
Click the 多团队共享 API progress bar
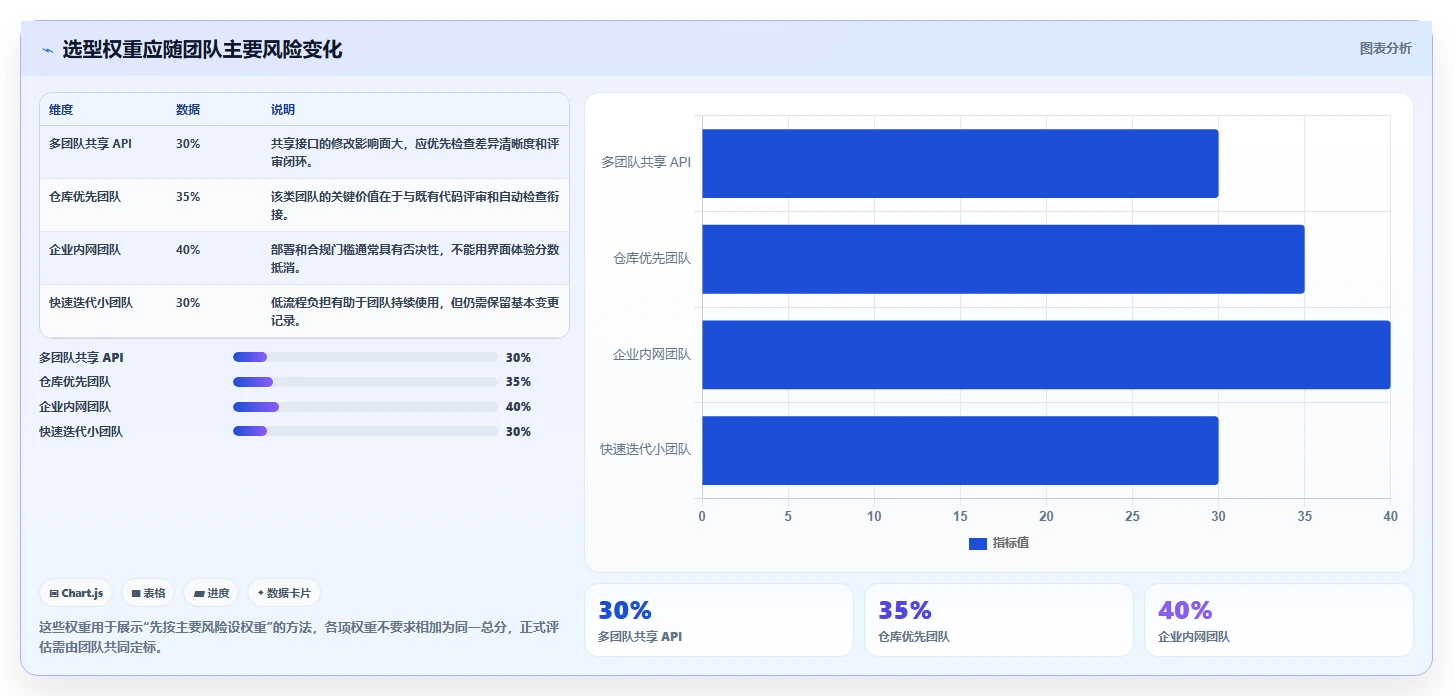[x=365, y=357]
